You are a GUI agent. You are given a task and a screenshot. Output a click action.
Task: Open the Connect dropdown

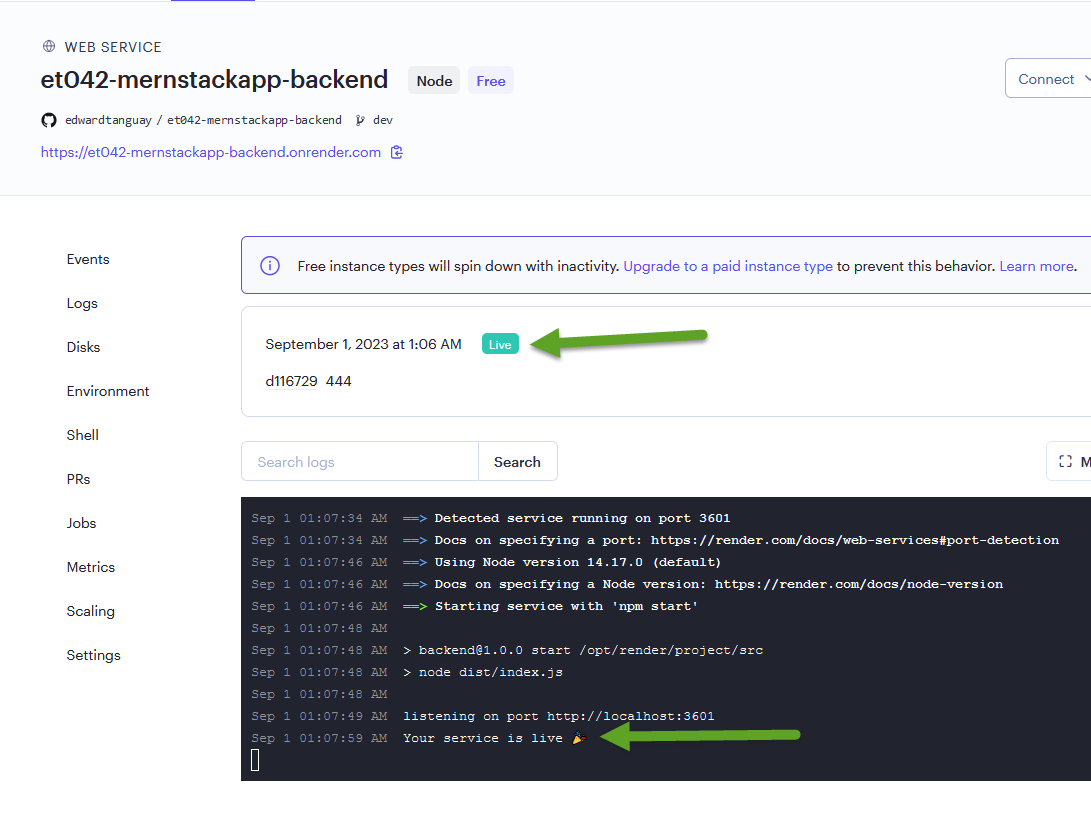pyautogui.click(x=1048, y=79)
